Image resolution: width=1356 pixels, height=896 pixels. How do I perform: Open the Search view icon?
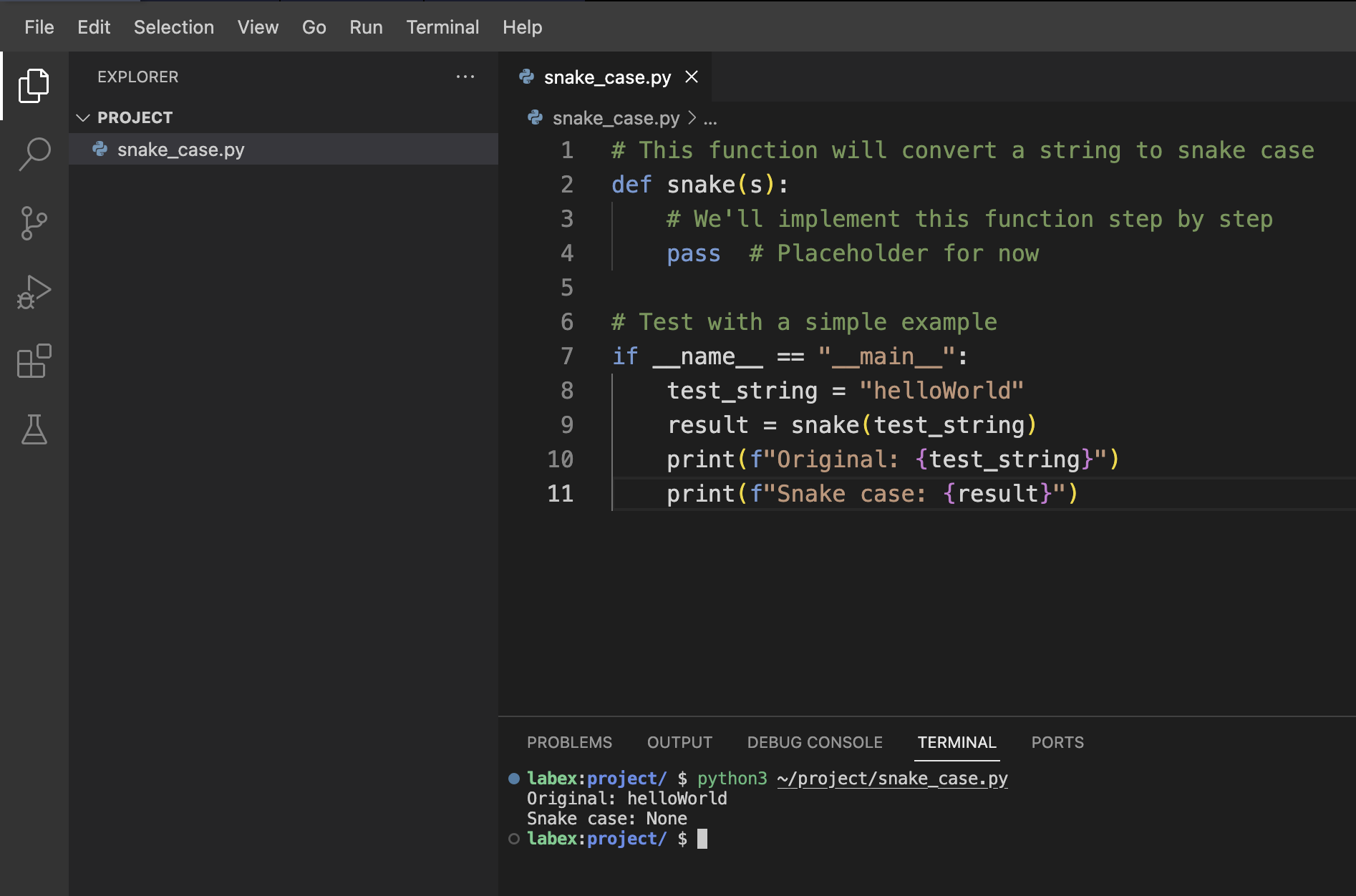(x=34, y=154)
